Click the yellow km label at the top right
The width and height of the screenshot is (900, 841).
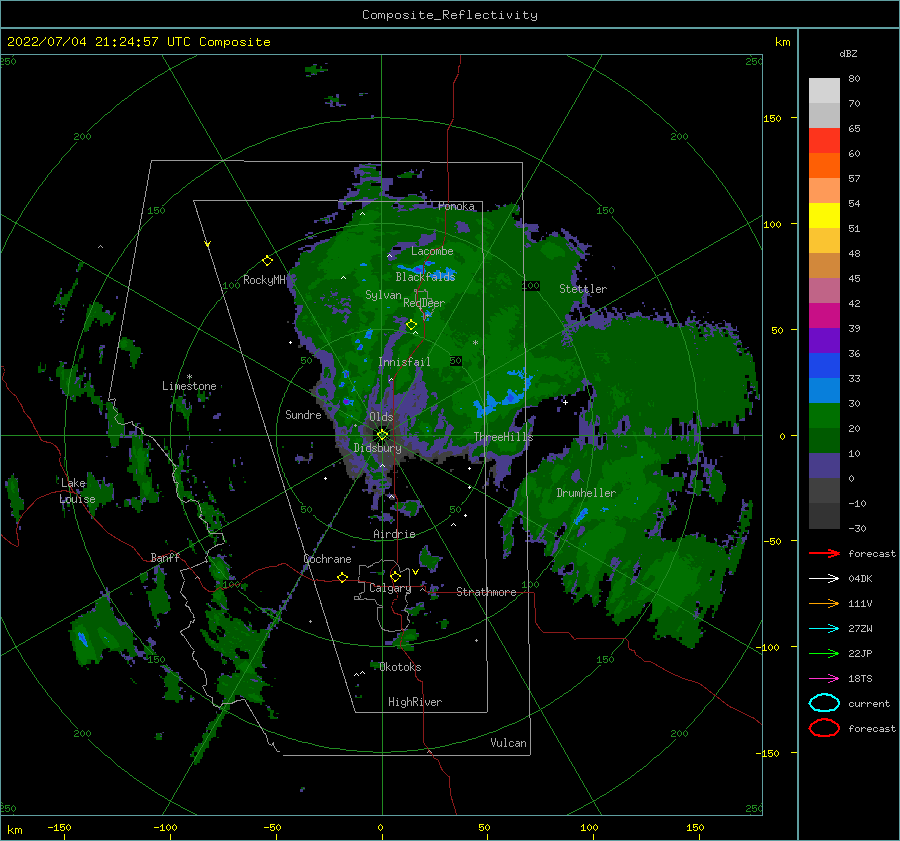(783, 42)
